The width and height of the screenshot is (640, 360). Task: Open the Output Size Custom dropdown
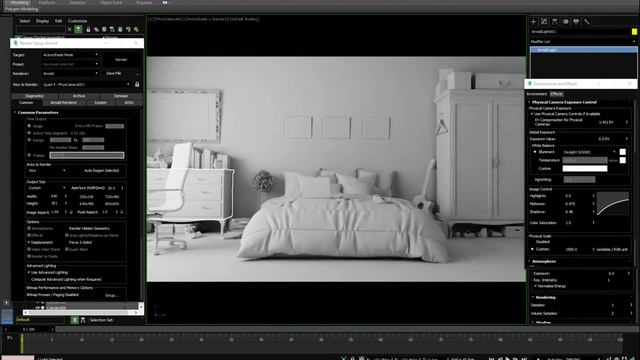pyautogui.click(x=47, y=188)
